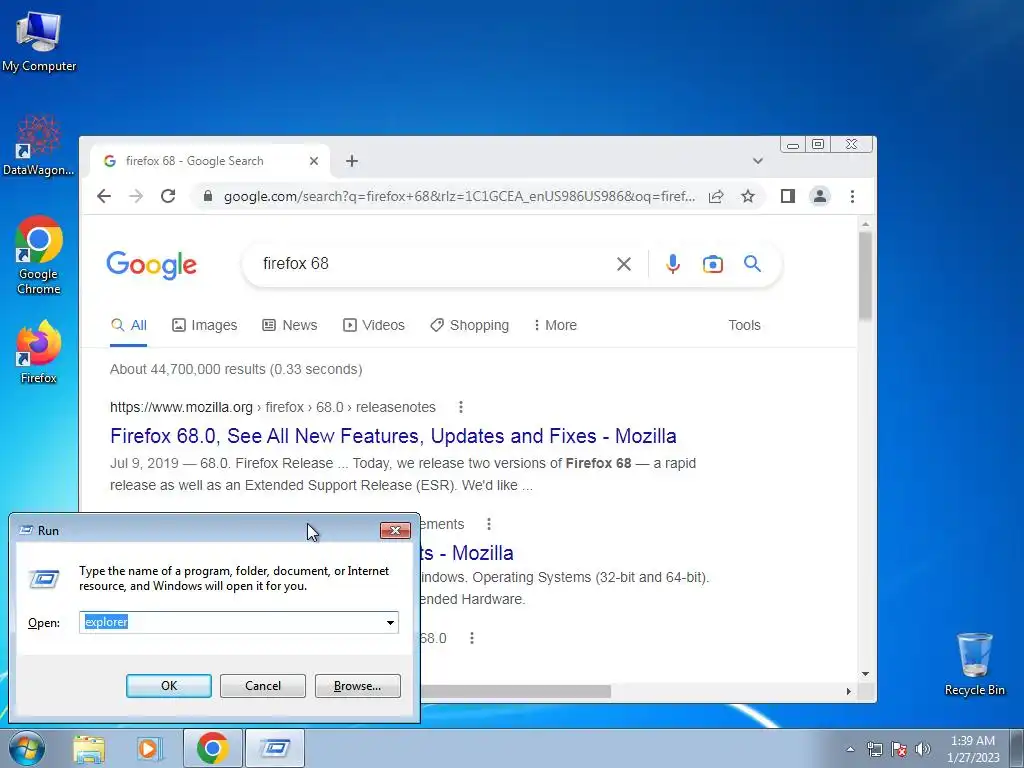Clear the Google search box with X
1024x768 pixels.
pyautogui.click(x=624, y=264)
